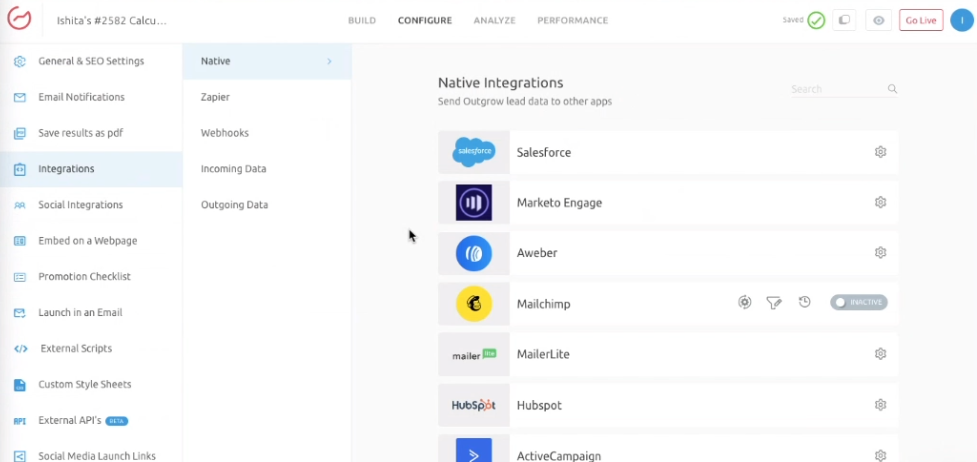Screen dimensions: 977x462
Task: Click the Go Live button
Action: [921, 20]
